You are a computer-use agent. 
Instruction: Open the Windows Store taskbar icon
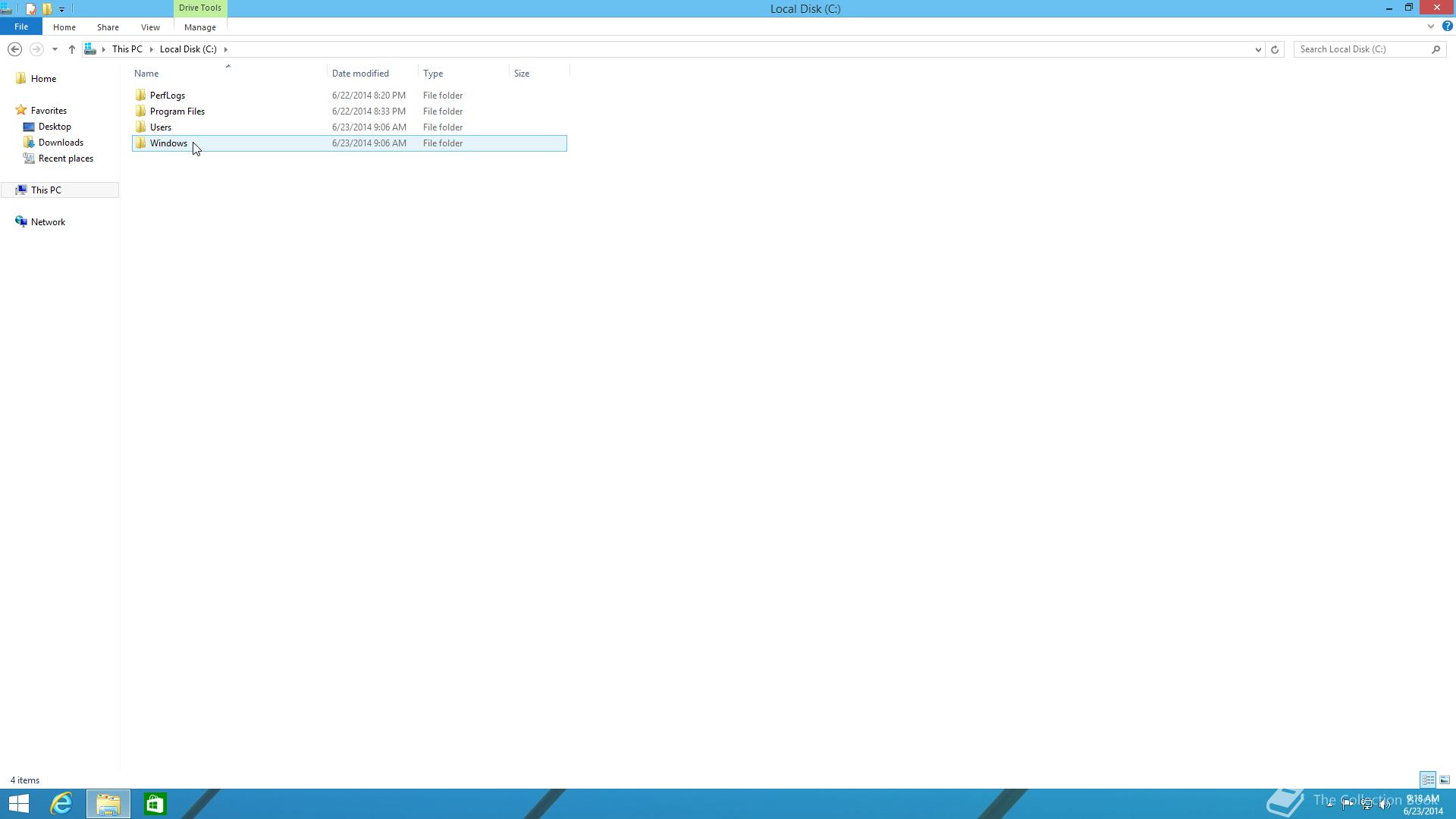pyautogui.click(x=155, y=804)
